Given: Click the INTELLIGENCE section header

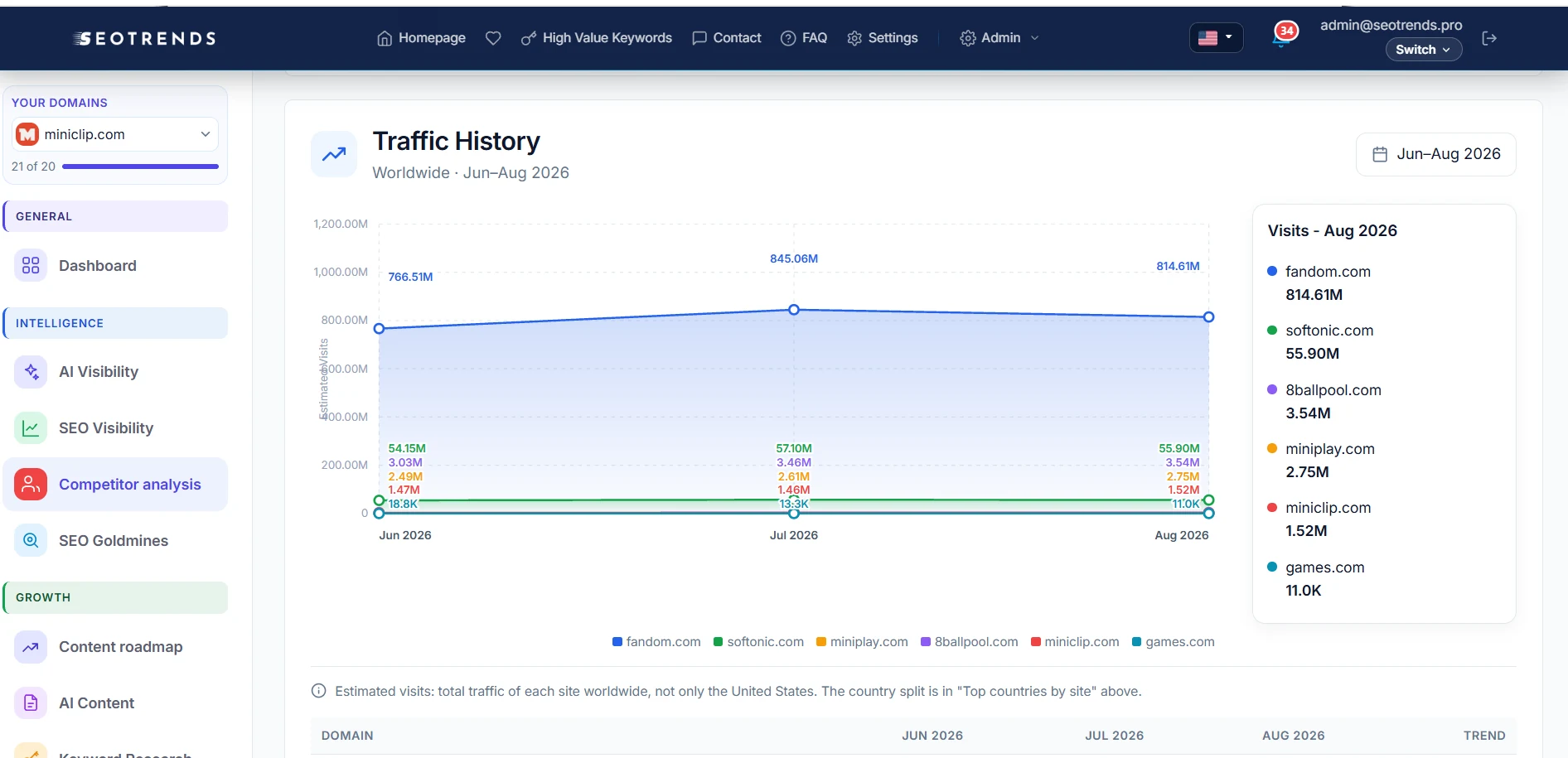Looking at the screenshot, I should 115,323.
